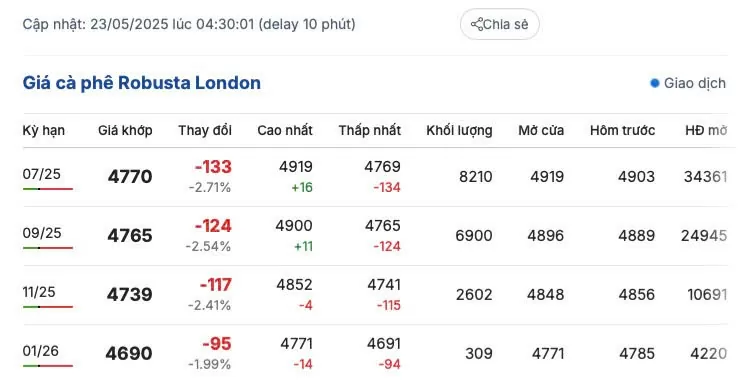The width and height of the screenshot is (753, 381).
Task: Click the Giao dịch status label
Action: pos(694,83)
